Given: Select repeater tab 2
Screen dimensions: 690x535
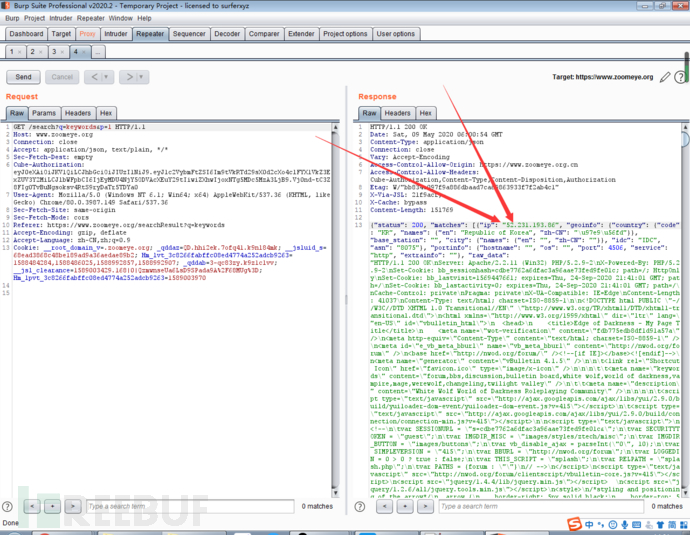Looking at the screenshot, I should coord(32,52).
